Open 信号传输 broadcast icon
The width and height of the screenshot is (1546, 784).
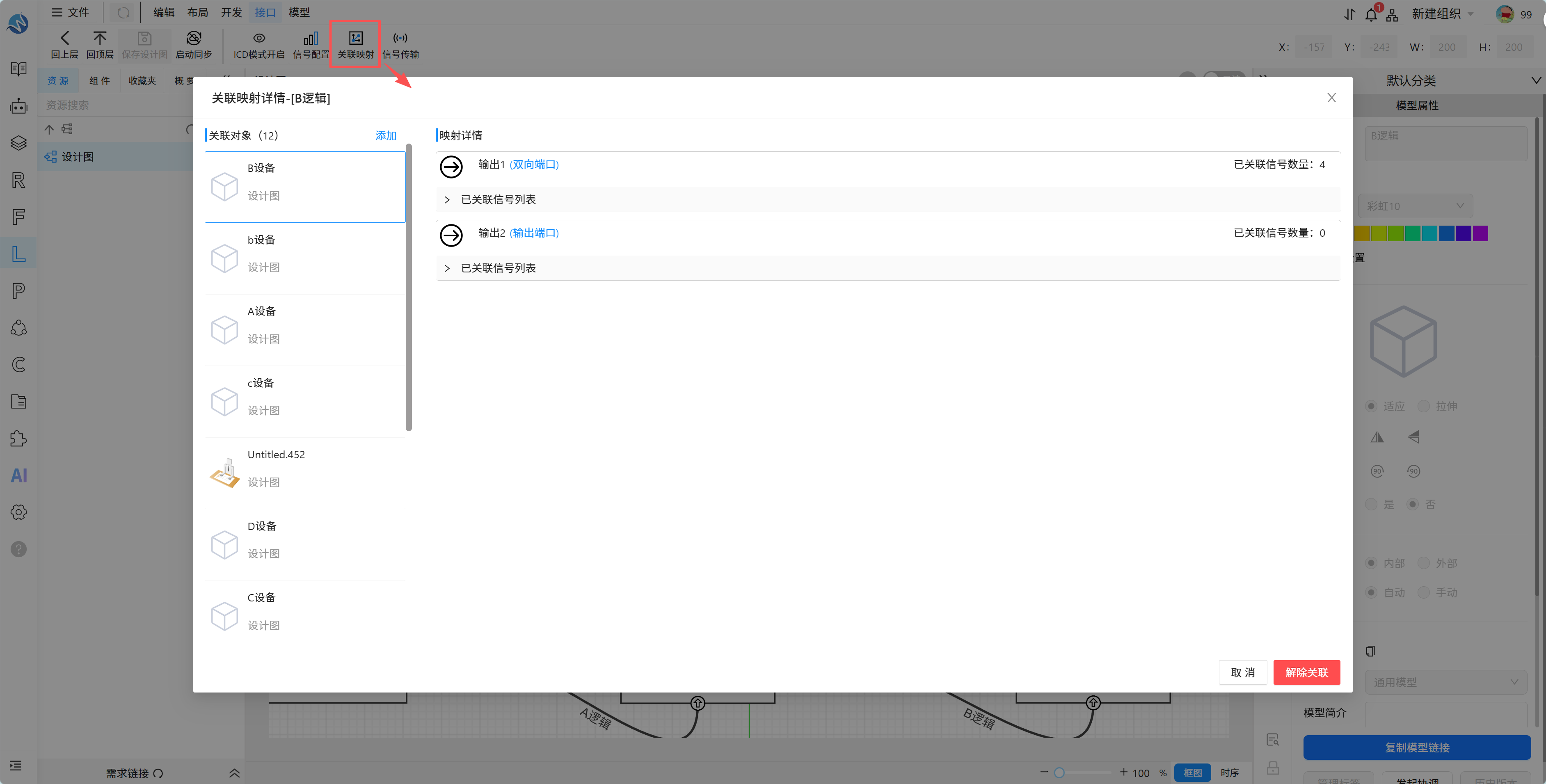click(400, 39)
